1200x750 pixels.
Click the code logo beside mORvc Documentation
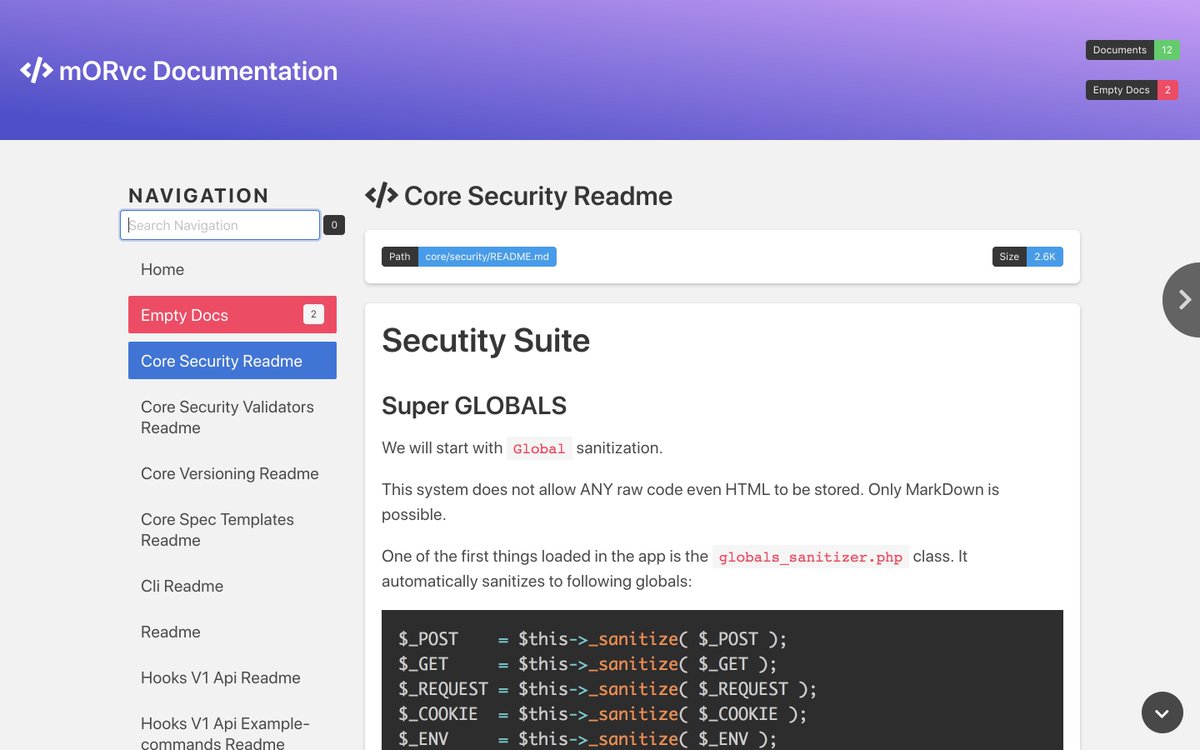click(36, 71)
